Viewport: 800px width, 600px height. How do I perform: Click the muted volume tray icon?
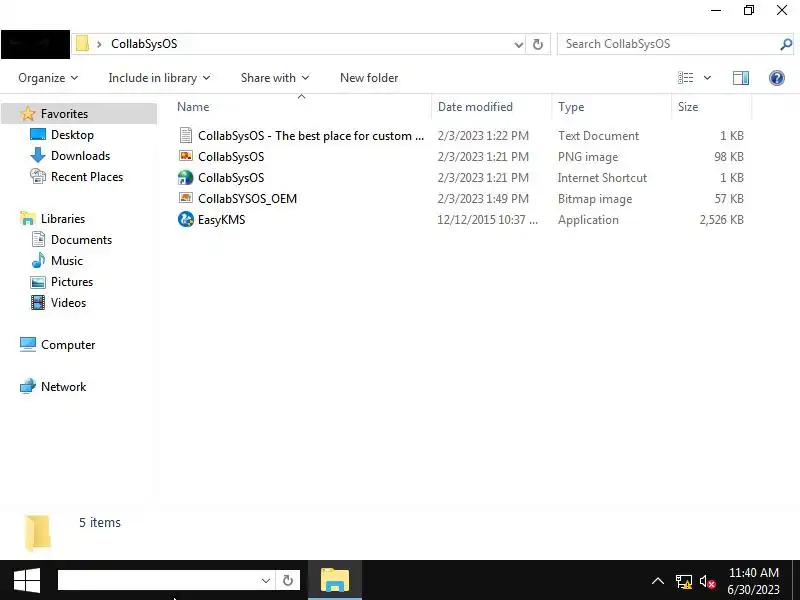pos(707,581)
